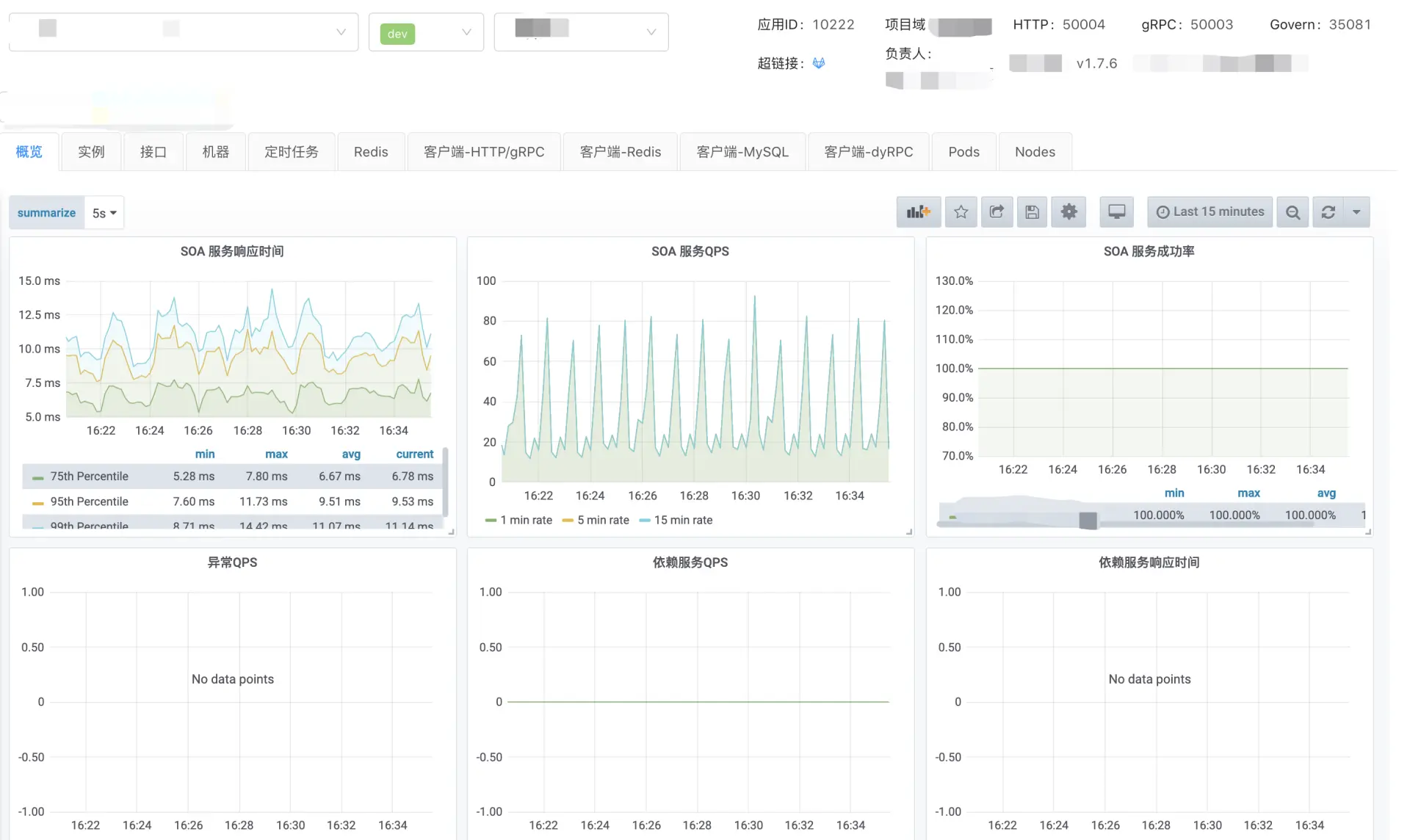The height and width of the screenshot is (840, 1410).
Task: Toggle the 75th Percentile series legend
Action: click(89, 477)
